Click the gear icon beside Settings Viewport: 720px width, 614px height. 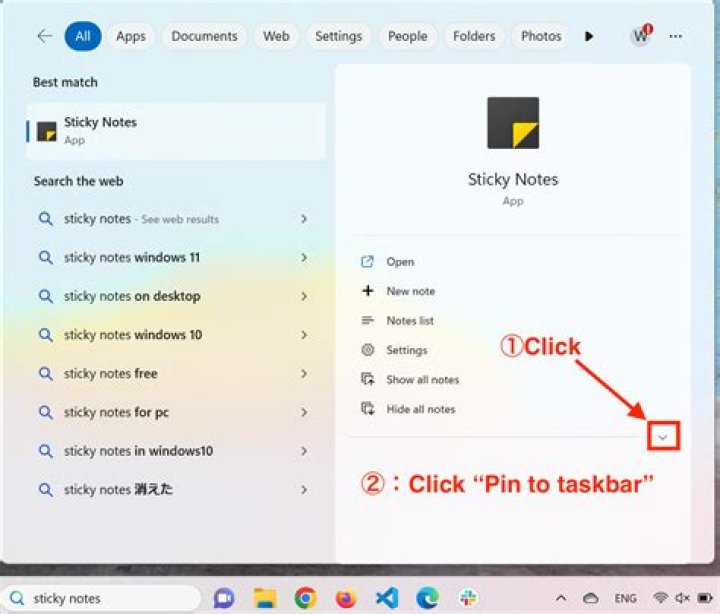click(367, 350)
